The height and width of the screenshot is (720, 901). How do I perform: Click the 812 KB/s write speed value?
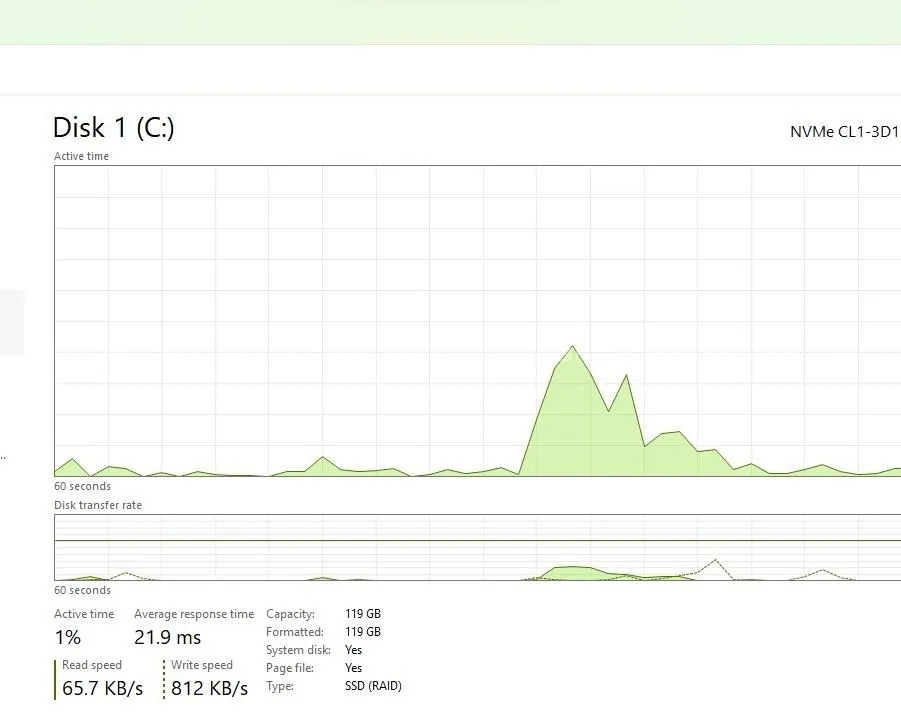[209, 688]
